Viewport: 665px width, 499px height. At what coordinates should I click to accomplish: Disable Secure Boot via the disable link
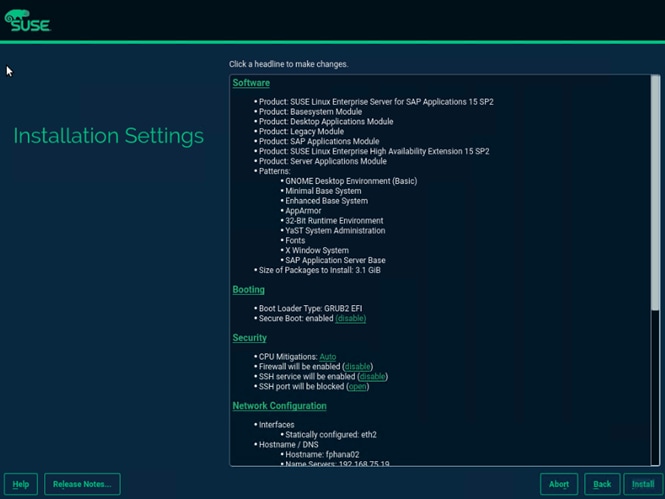click(350, 318)
